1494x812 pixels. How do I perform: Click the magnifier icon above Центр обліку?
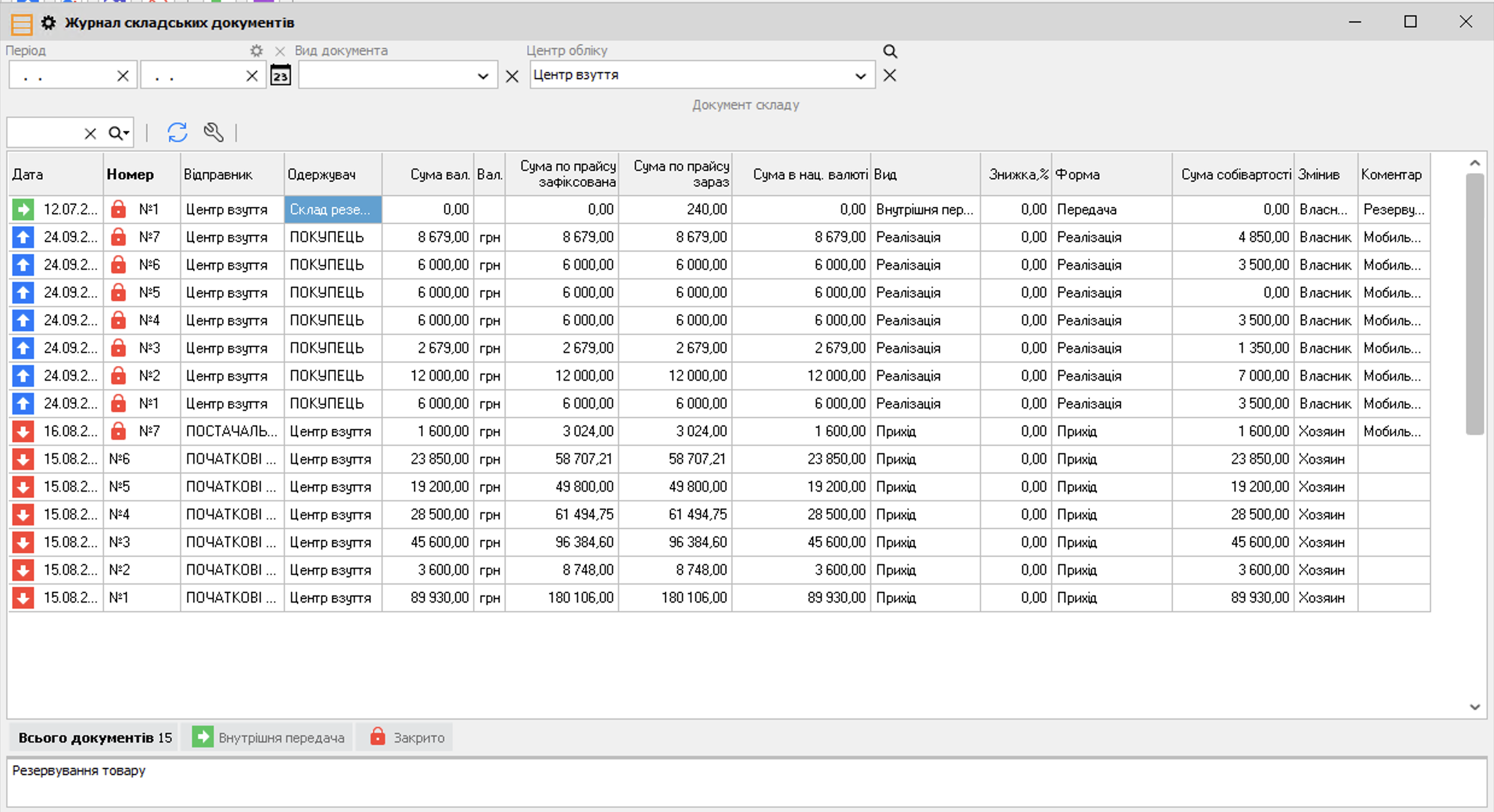pos(890,51)
